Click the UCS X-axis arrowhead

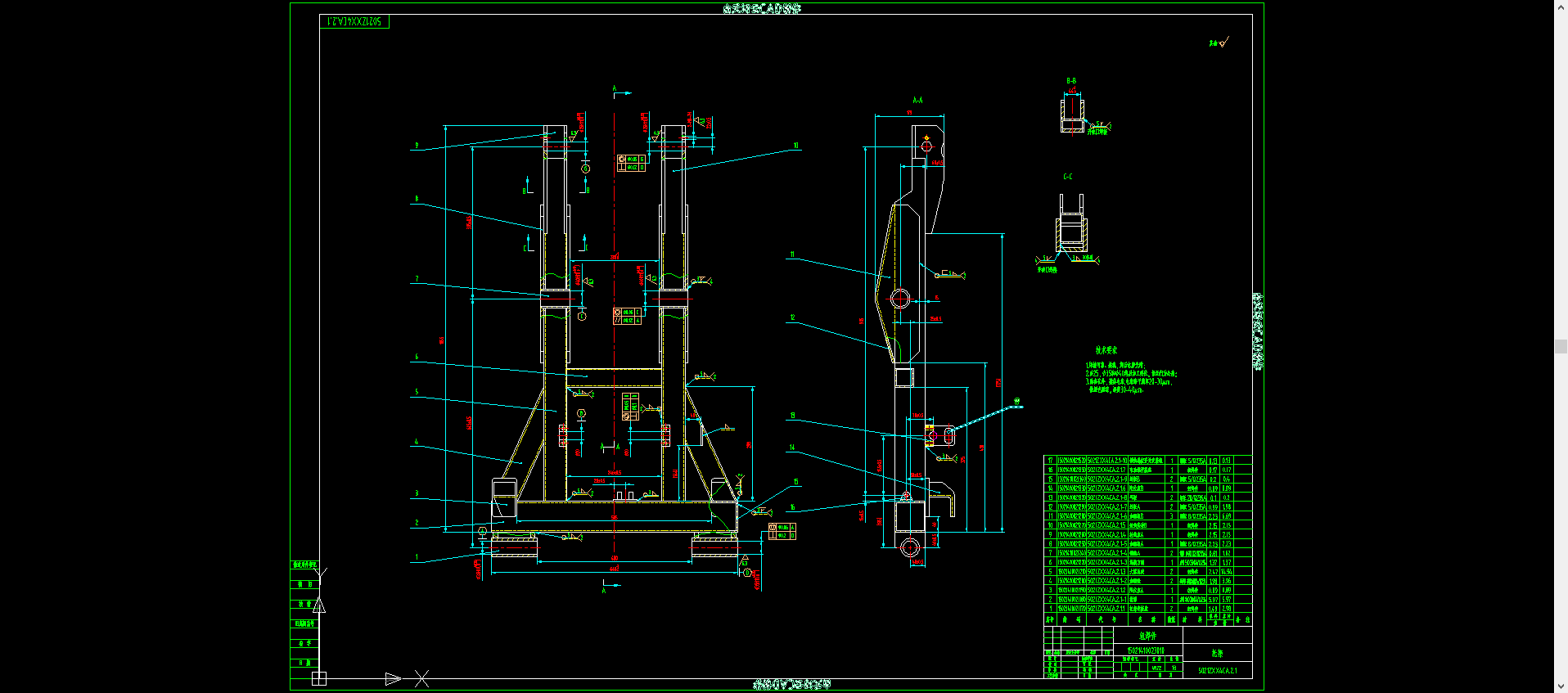click(x=393, y=678)
